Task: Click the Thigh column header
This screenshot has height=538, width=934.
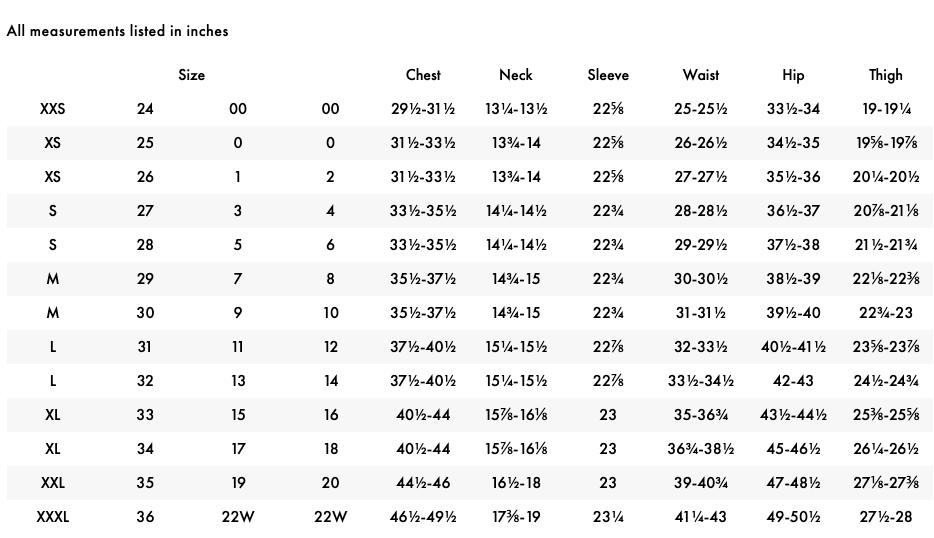Action: click(x=885, y=75)
